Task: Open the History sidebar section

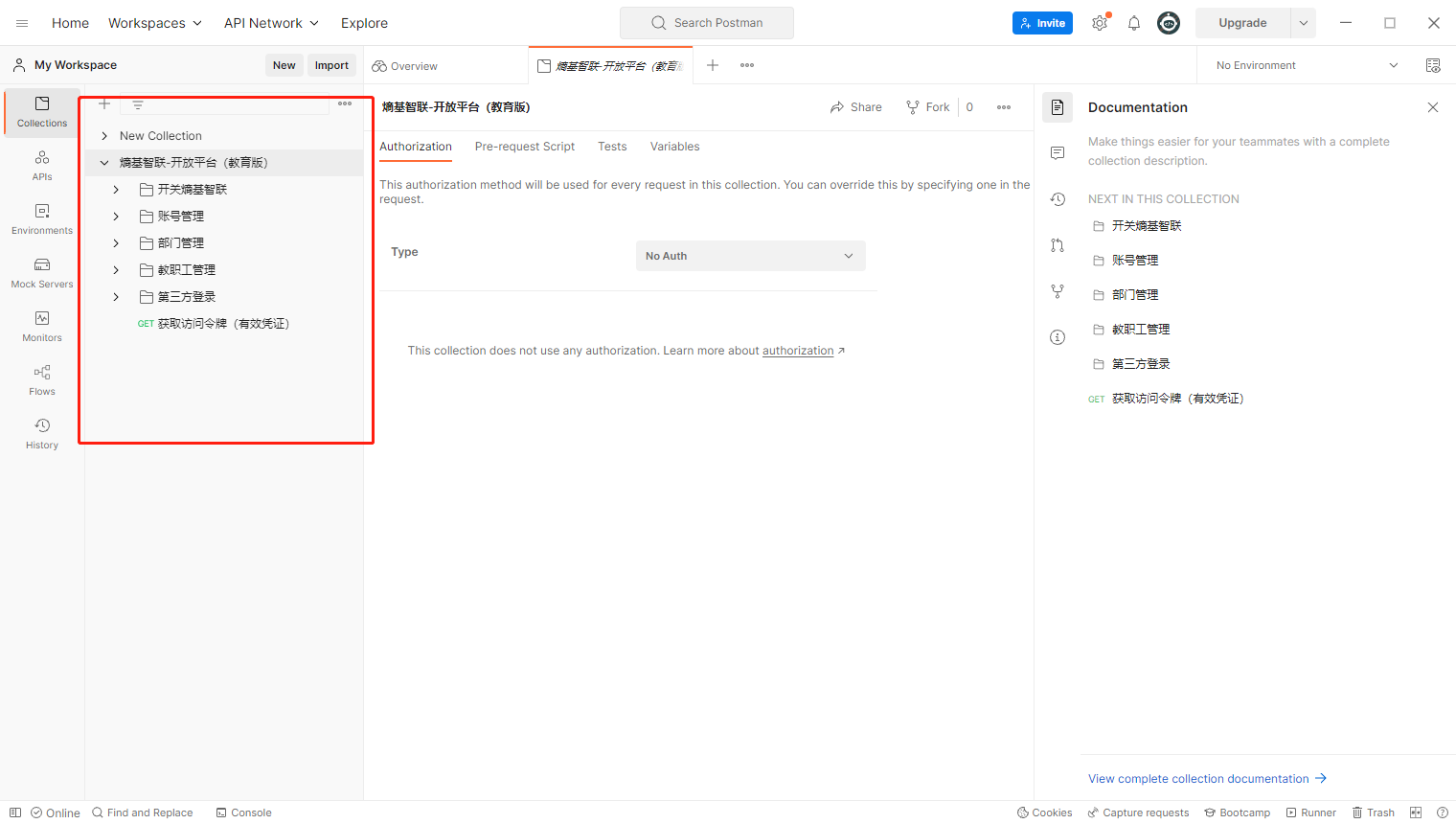Action: pos(42,434)
